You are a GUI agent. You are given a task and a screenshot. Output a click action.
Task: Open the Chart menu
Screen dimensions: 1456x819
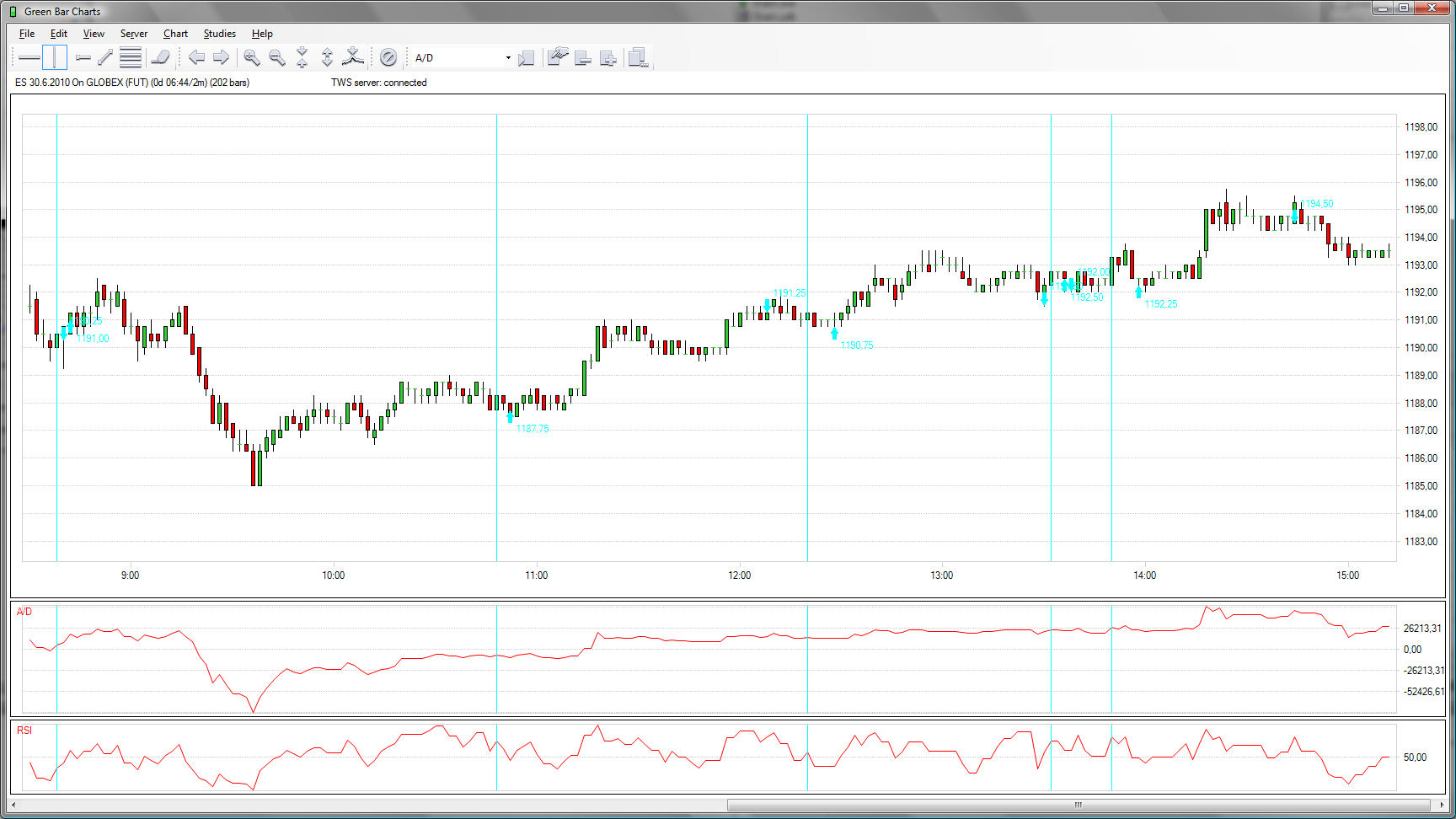(175, 34)
